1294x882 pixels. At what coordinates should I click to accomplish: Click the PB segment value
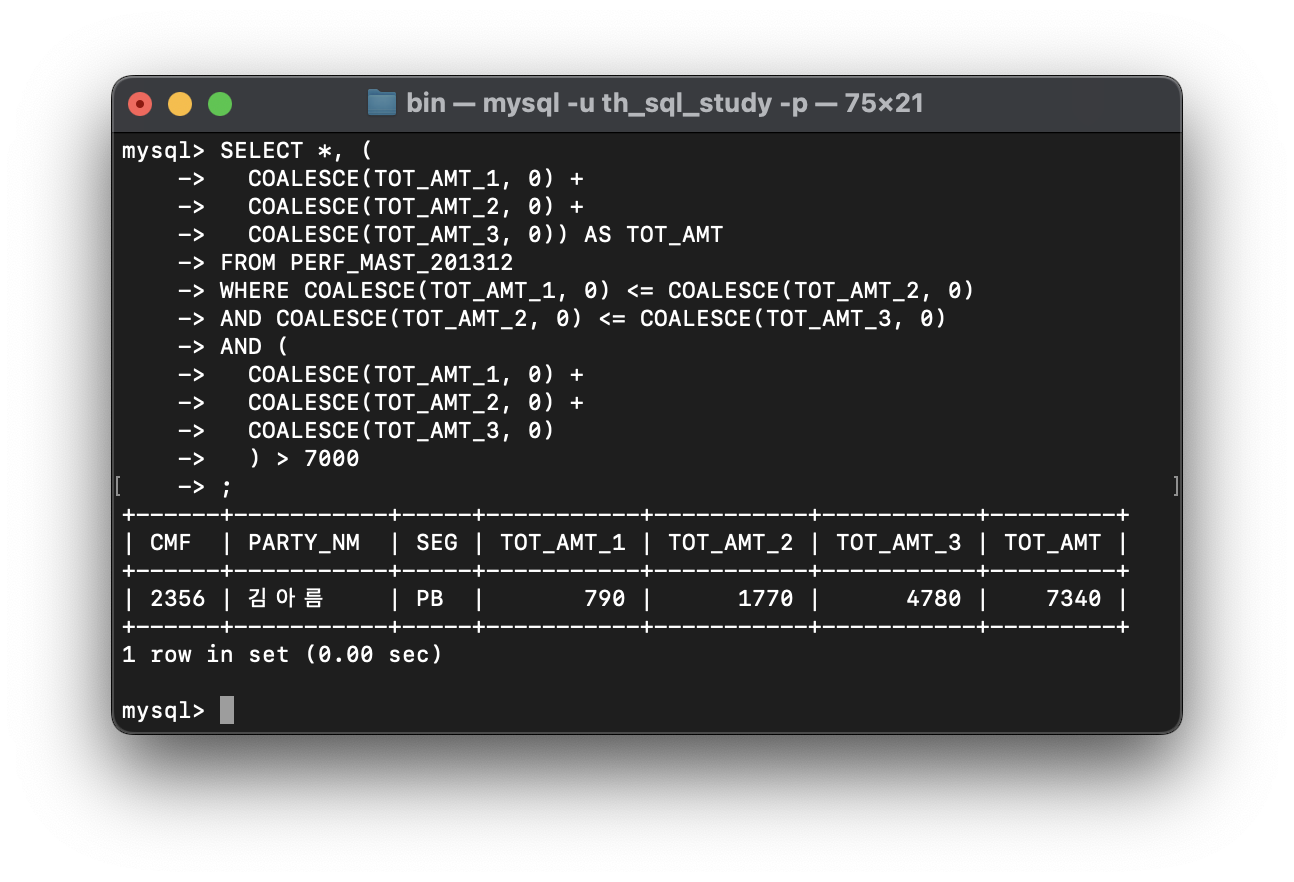(429, 598)
